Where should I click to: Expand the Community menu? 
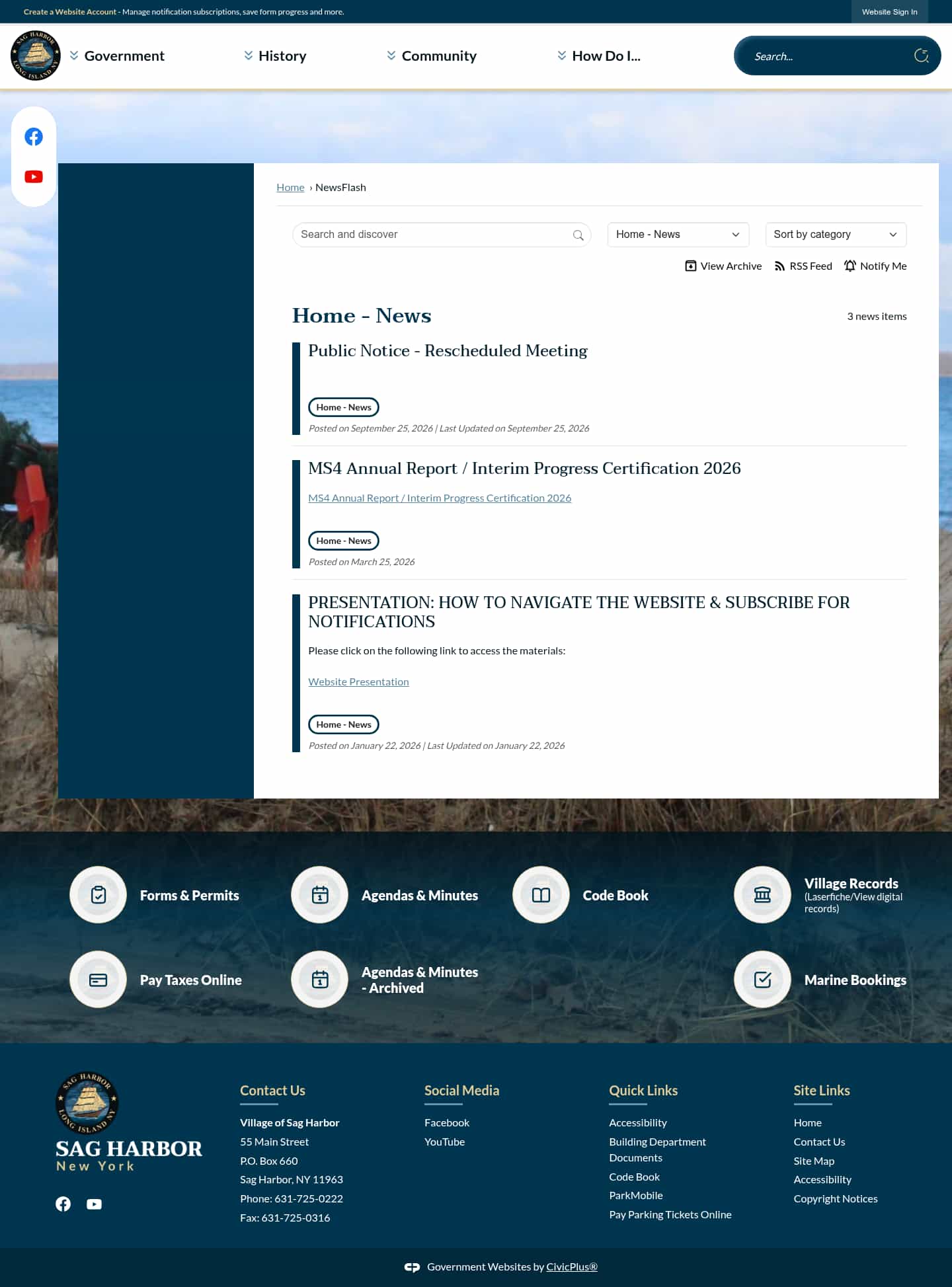point(432,56)
